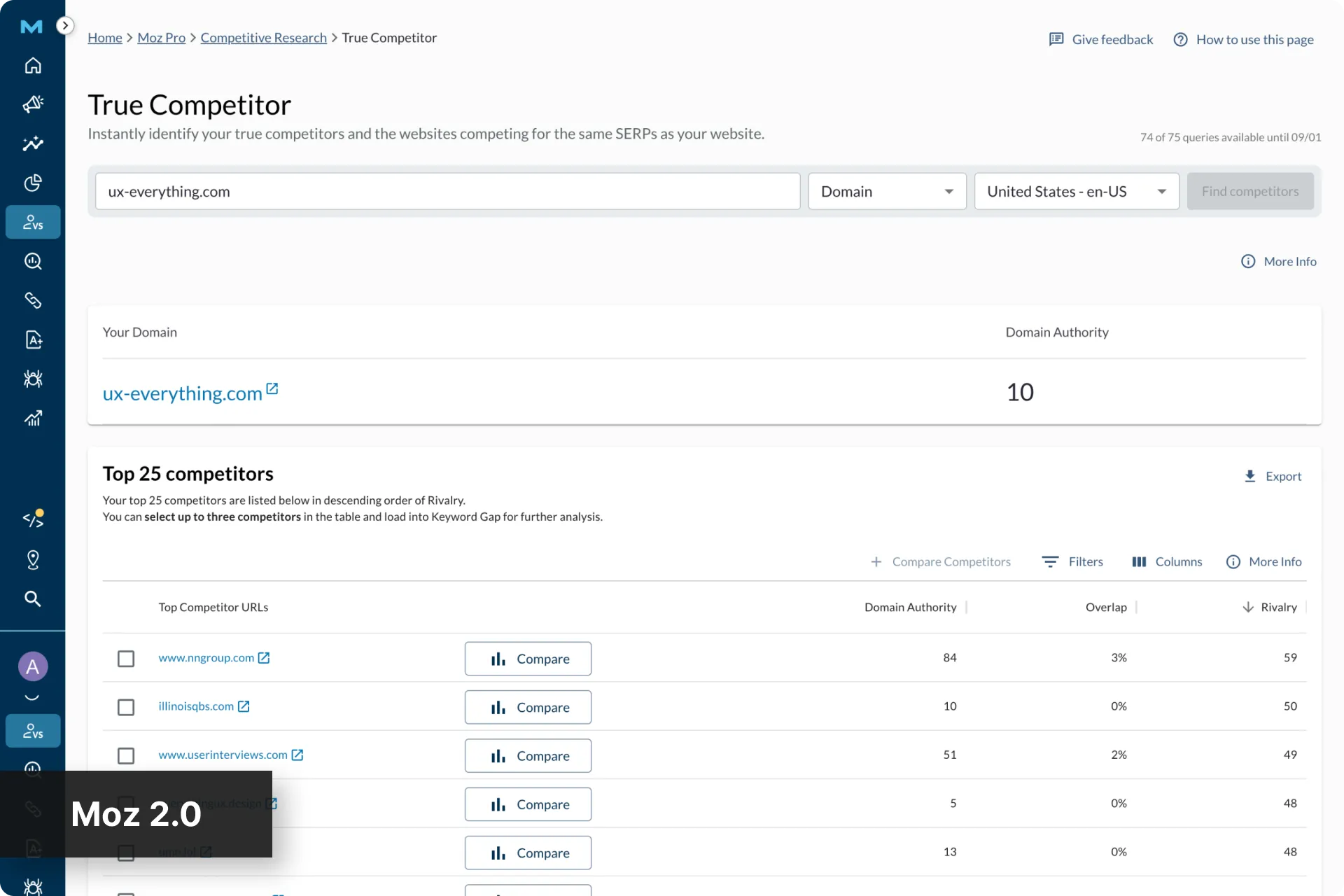Go to Moz Pro in the breadcrumb
Screen dimensions: 1344x896
click(x=162, y=38)
